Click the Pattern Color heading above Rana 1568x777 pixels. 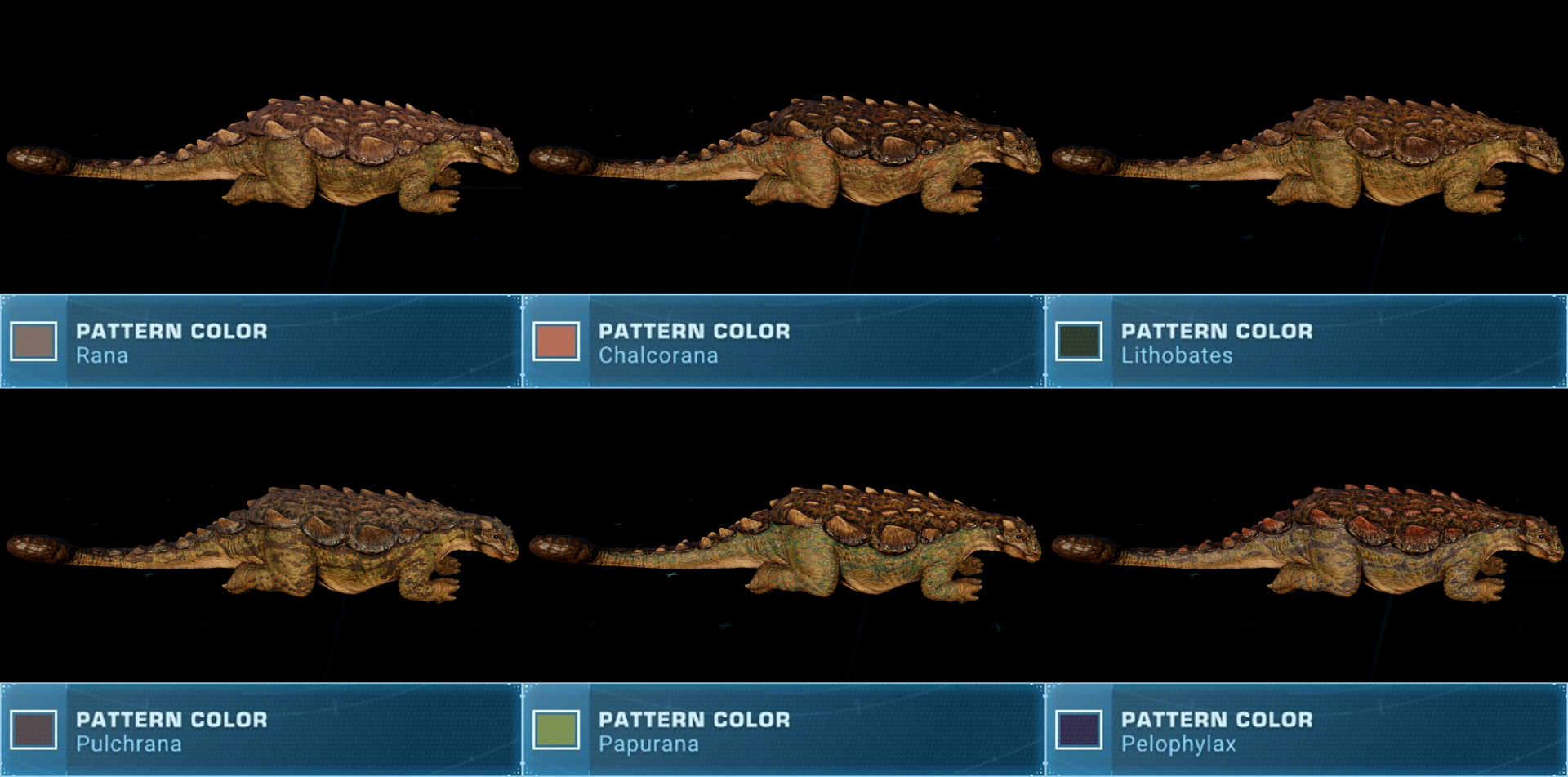click(171, 331)
